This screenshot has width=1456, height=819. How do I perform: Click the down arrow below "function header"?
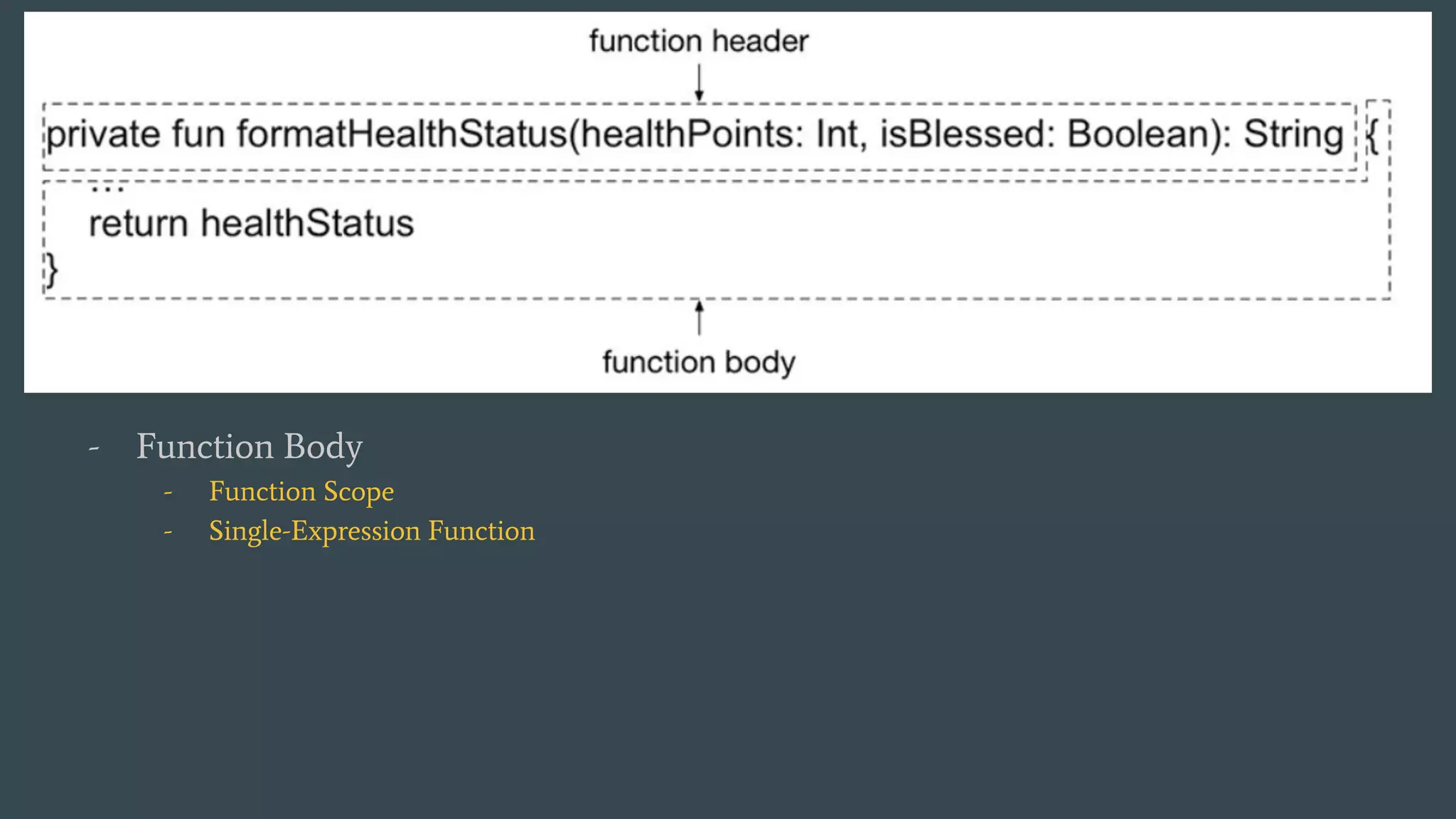[x=699, y=82]
